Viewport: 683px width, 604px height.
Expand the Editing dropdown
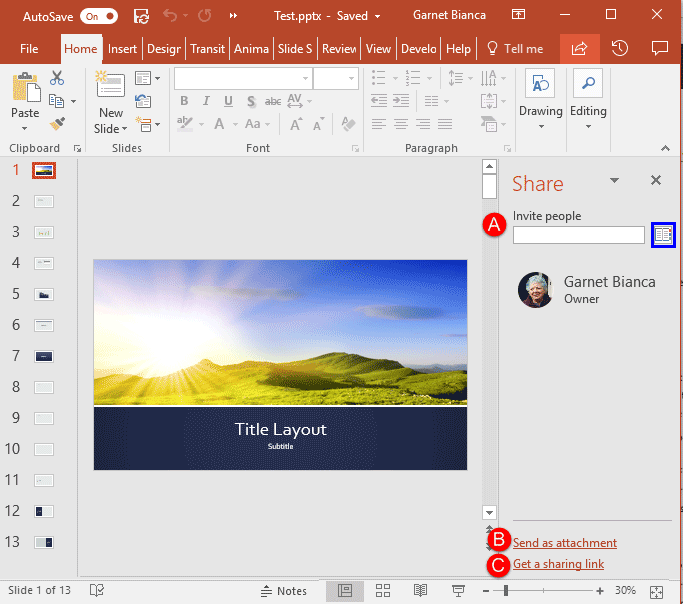588,126
